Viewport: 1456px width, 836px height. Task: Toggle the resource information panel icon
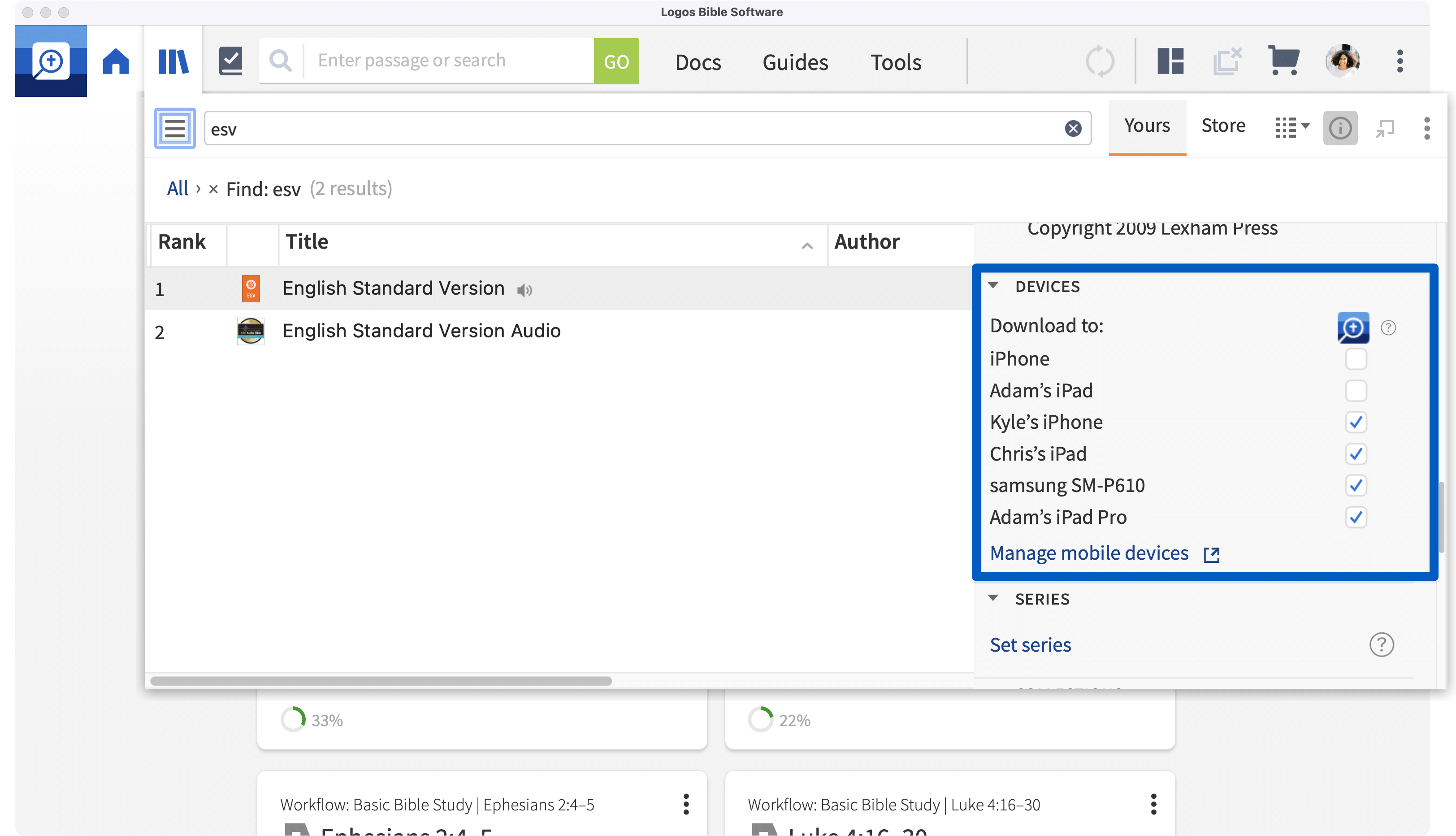pos(1340,128)
